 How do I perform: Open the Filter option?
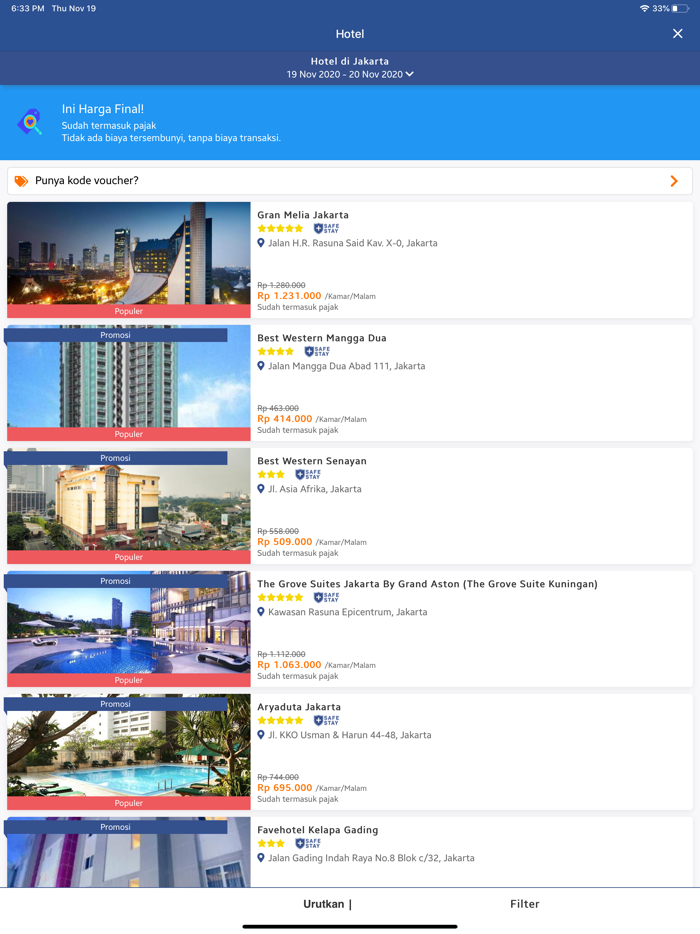[525, 904]
